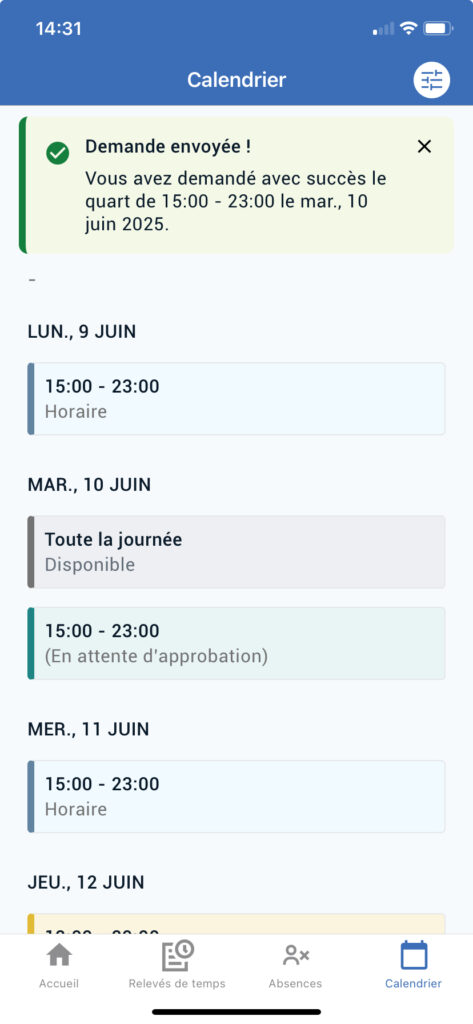Open the partially visible Thursday 12 June shift
Image resolution: width=473 pixels, height=1024 pixels.
[236, 923]
